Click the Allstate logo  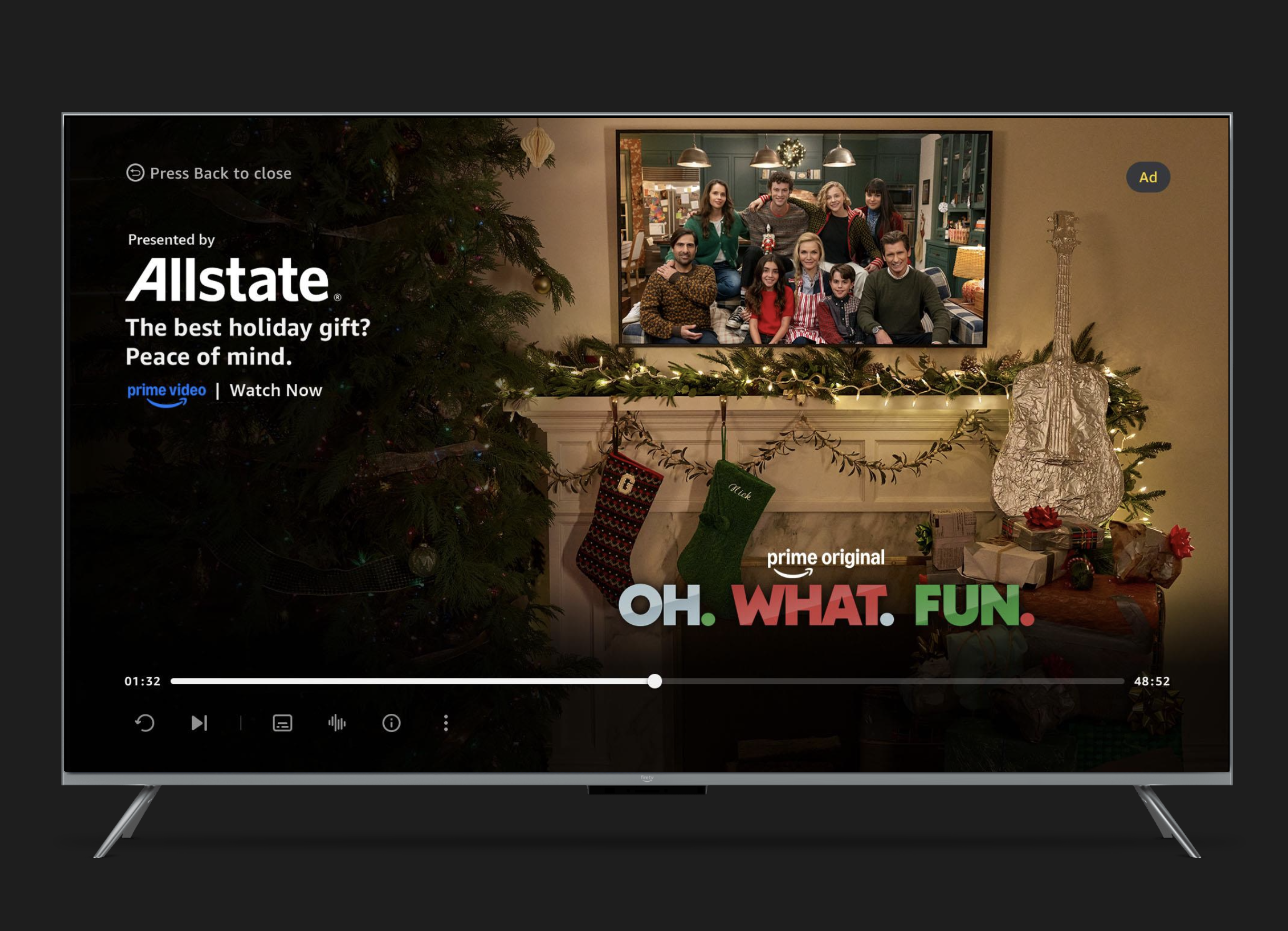point(233,279)
